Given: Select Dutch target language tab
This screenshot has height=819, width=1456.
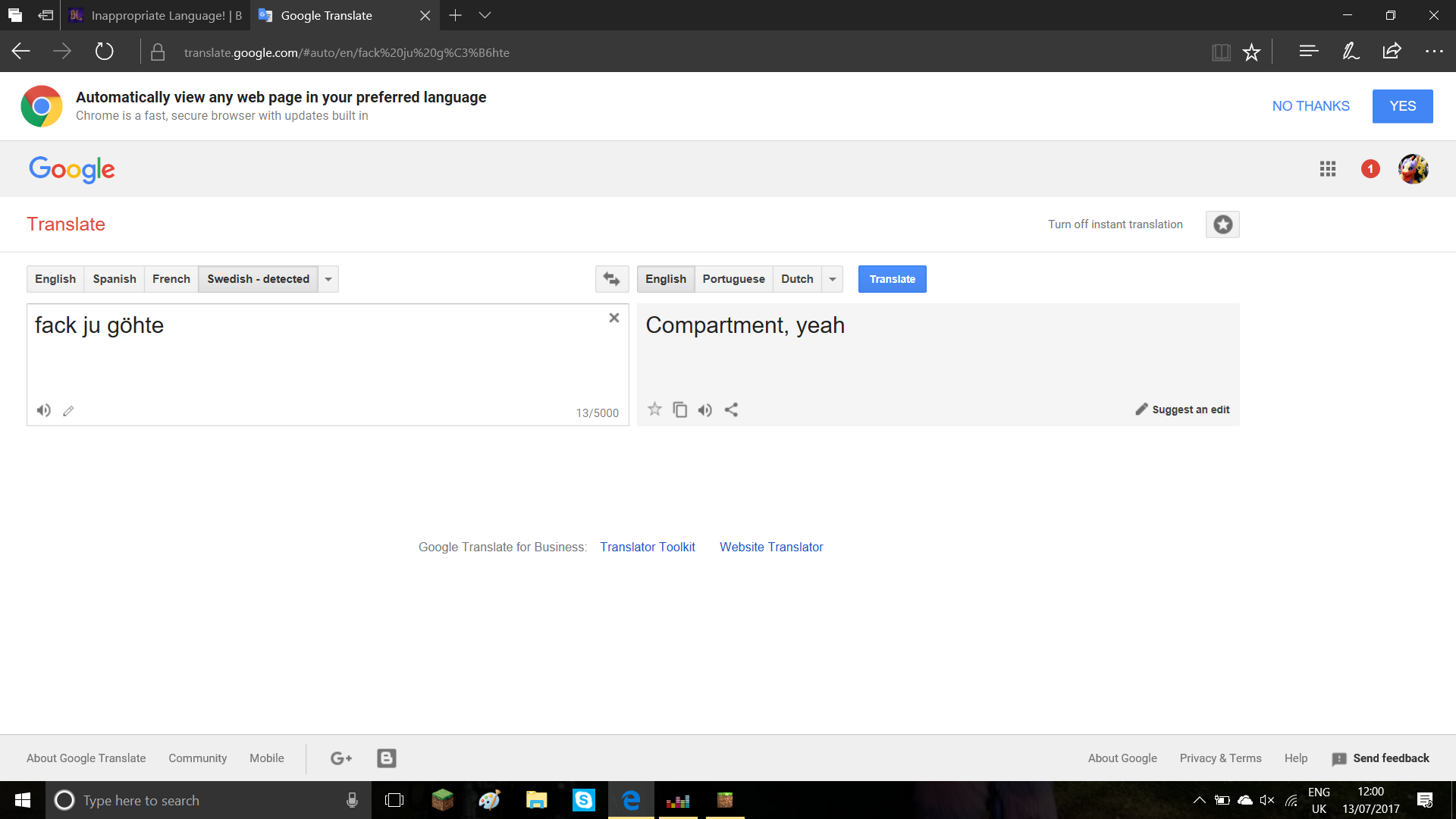Looking at the screenshot, I should click(797, 279).
